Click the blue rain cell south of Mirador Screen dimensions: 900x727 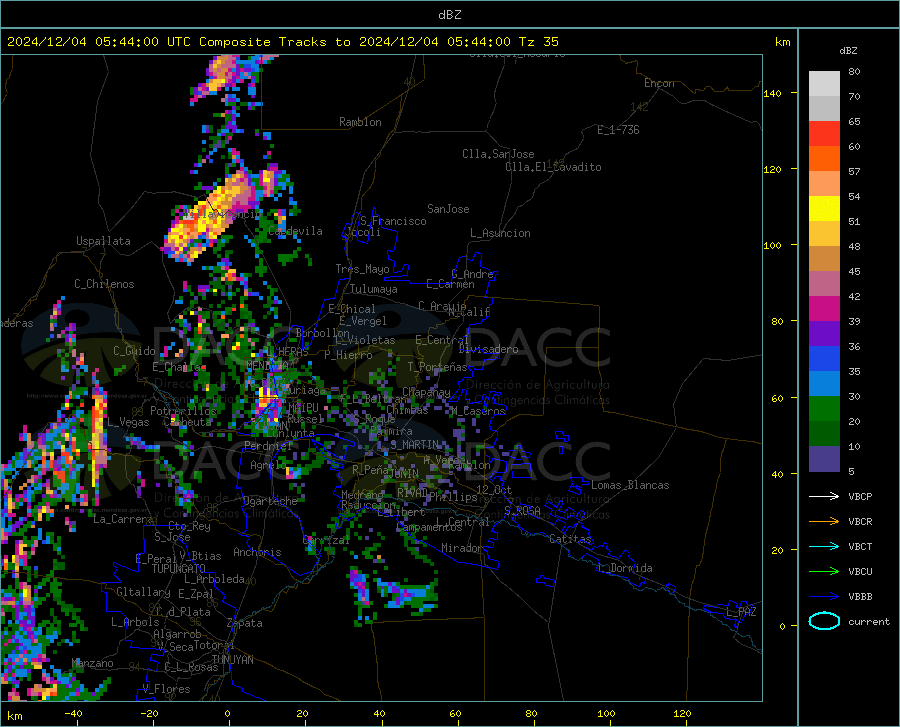click(x=406, y=593)
